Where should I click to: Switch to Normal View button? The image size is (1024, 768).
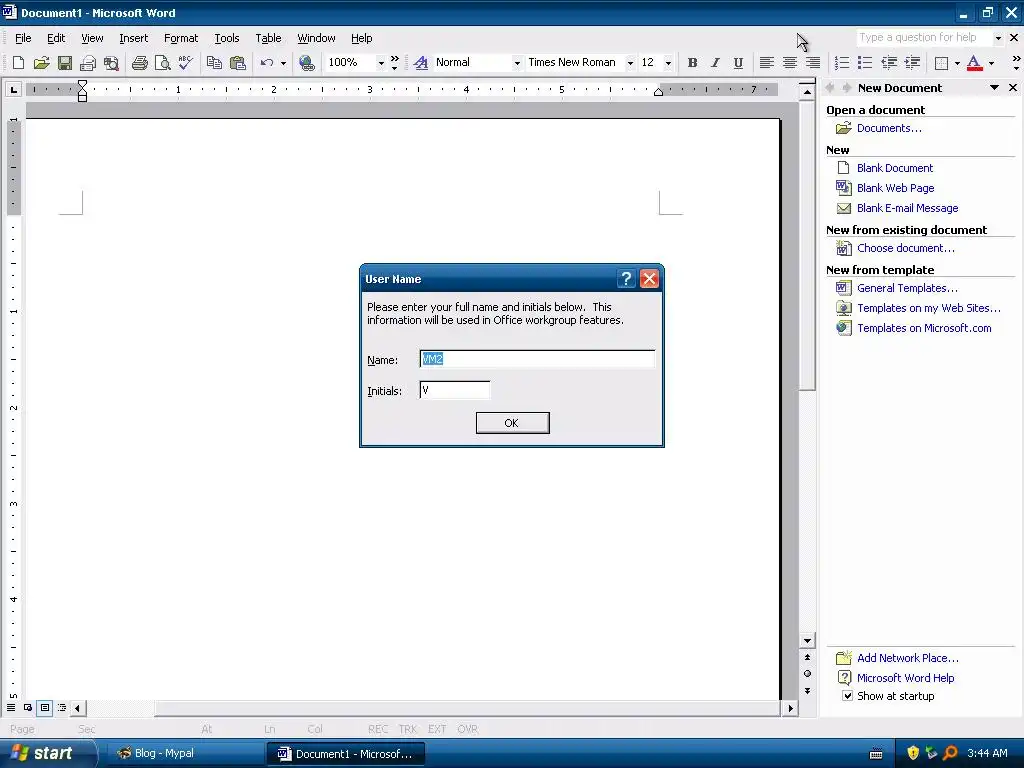(x=11, y=707)
